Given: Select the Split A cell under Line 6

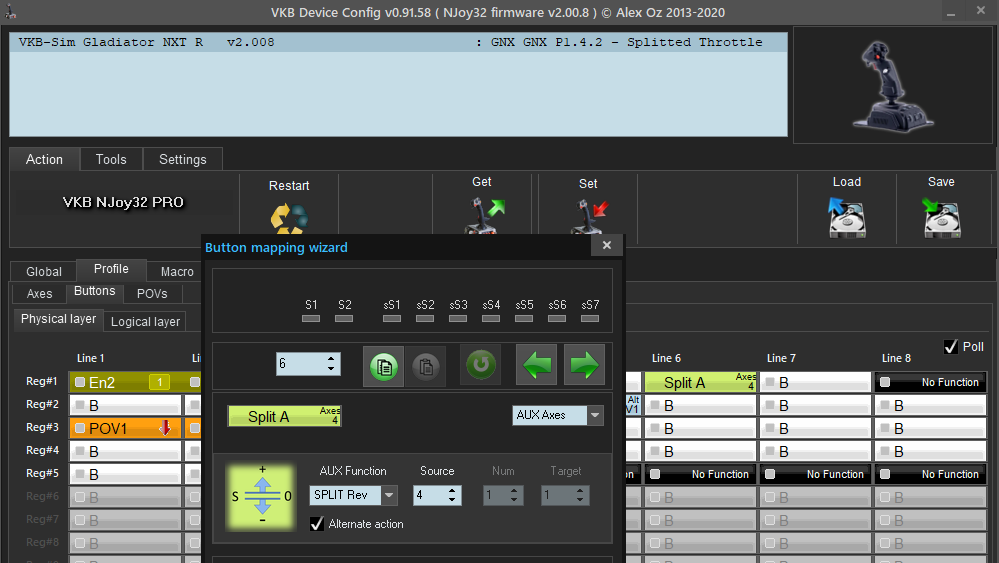Looking at the screenshot, I should pos(700,382).
